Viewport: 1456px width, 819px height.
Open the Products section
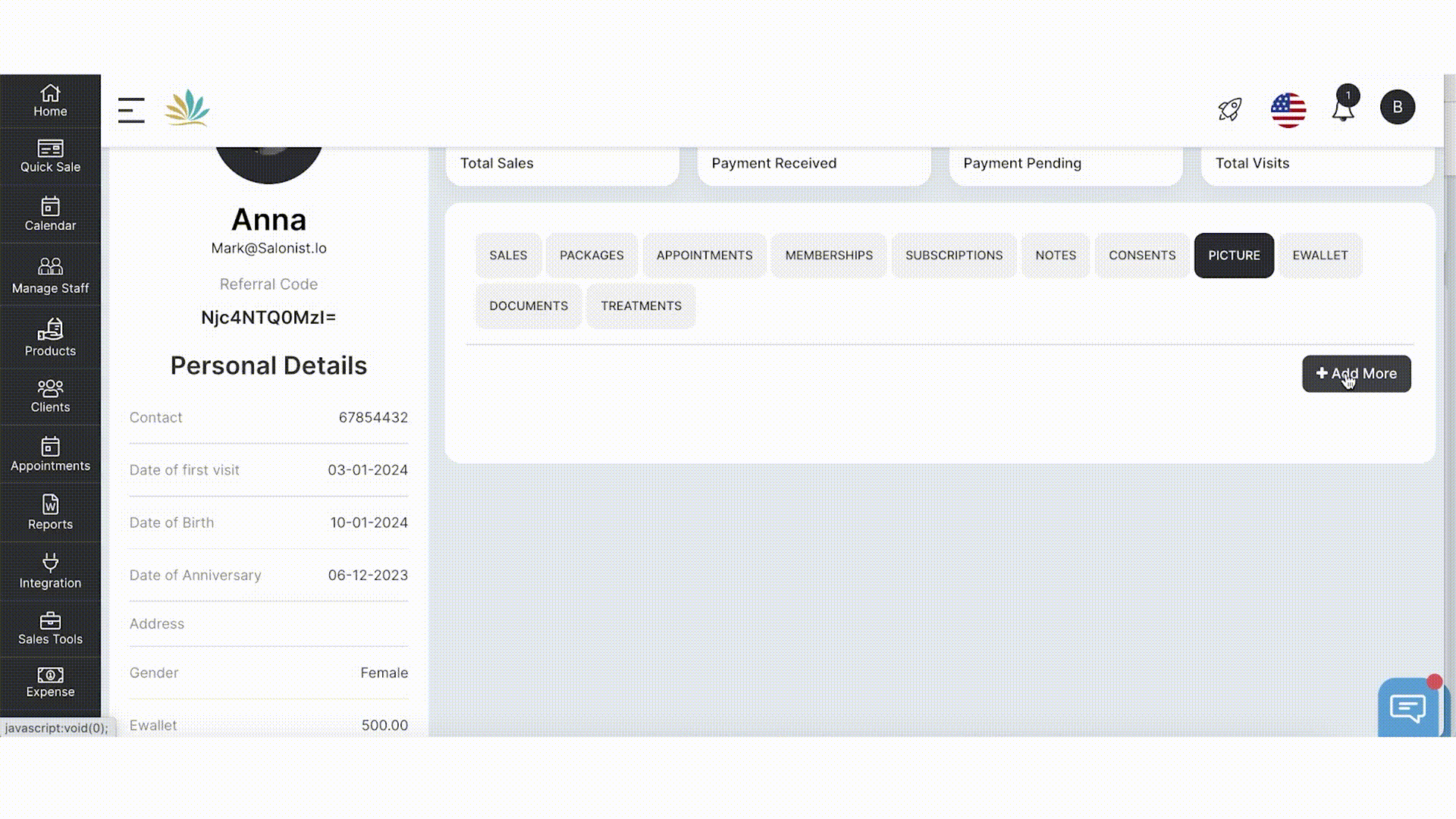click(x=50, y=336)
